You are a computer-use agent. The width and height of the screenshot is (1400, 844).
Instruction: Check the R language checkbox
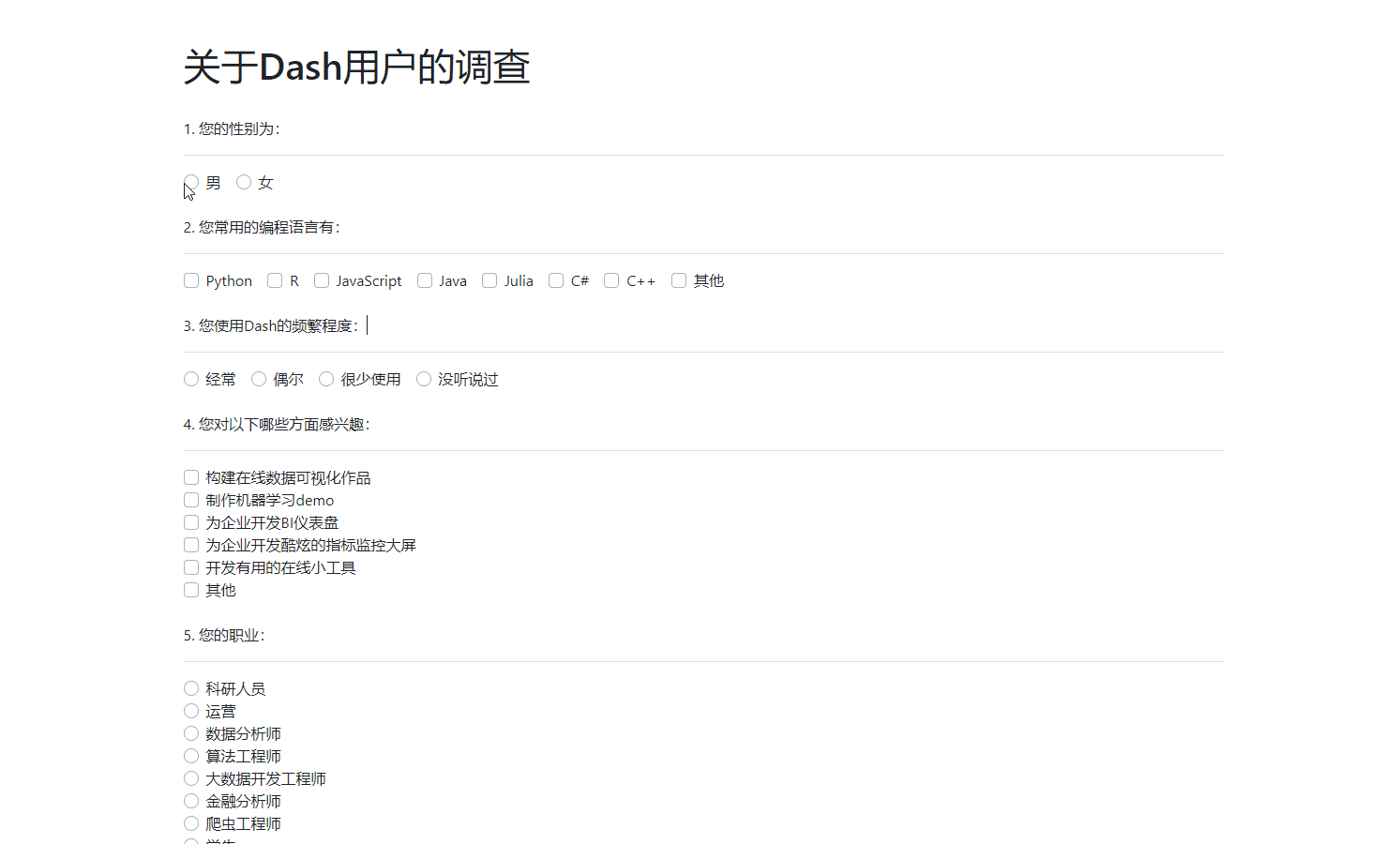[x=275, y=280]
